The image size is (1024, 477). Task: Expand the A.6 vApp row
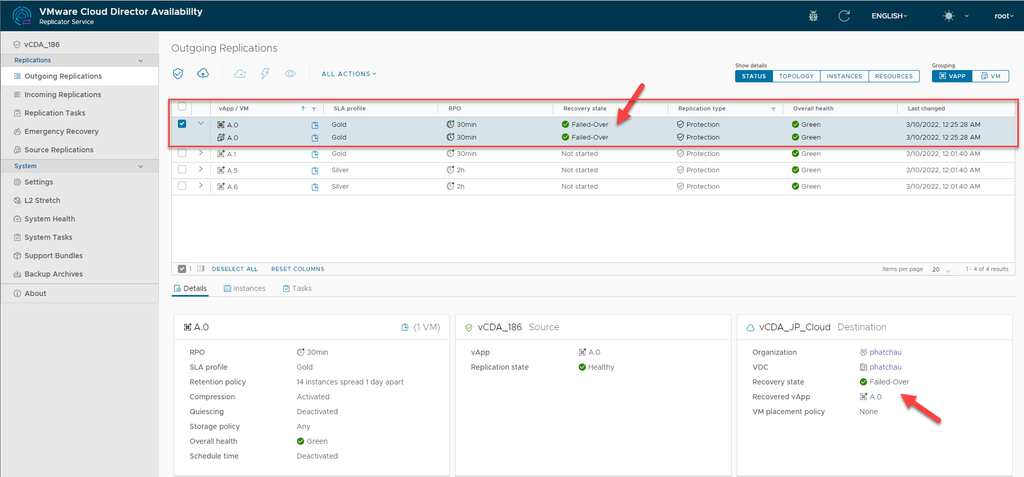point(200,186)
